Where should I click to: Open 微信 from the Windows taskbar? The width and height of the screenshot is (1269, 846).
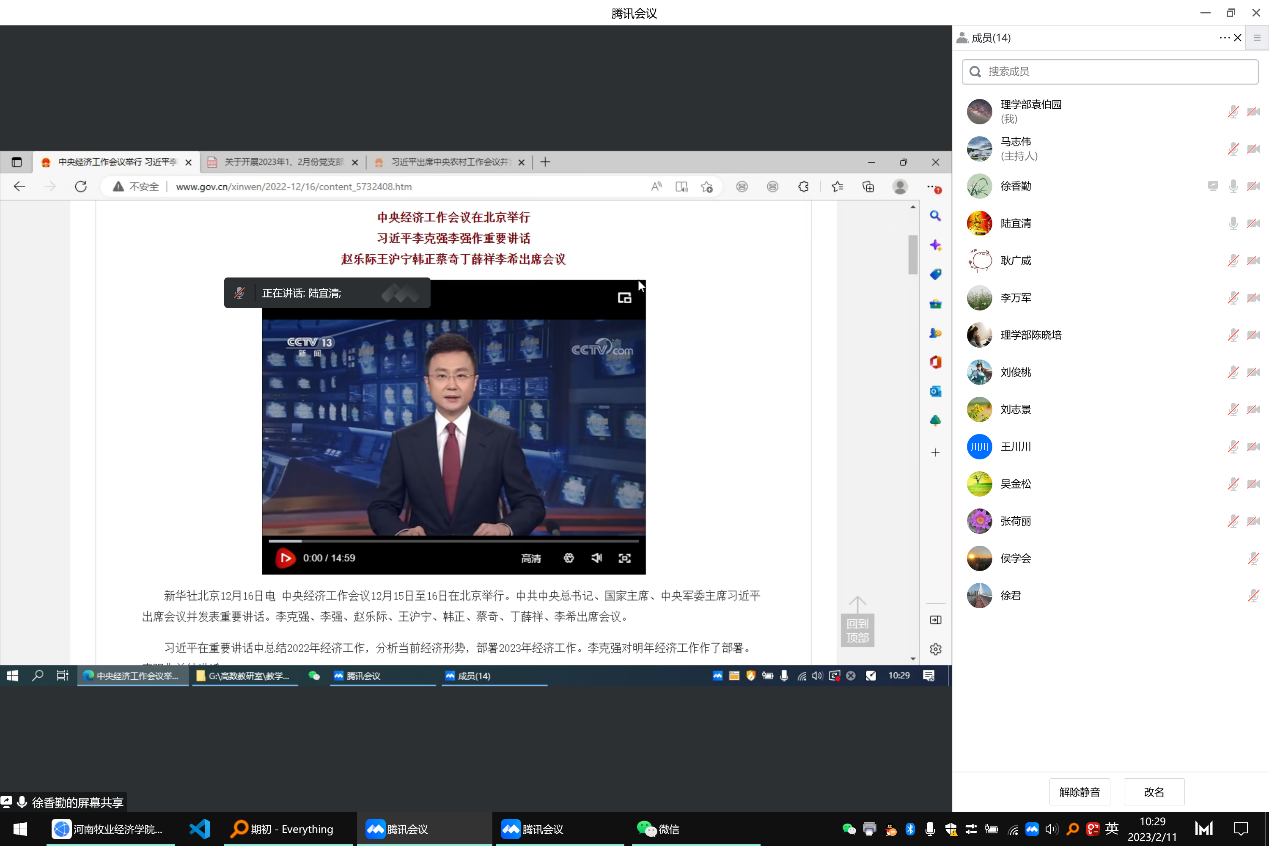tap(658, 829)
